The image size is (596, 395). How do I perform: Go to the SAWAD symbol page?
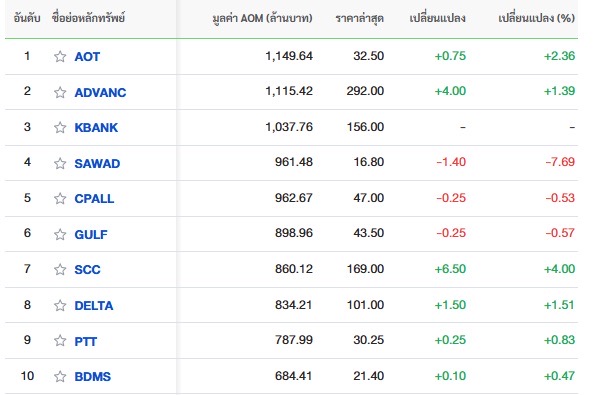(x=97, y=163)
